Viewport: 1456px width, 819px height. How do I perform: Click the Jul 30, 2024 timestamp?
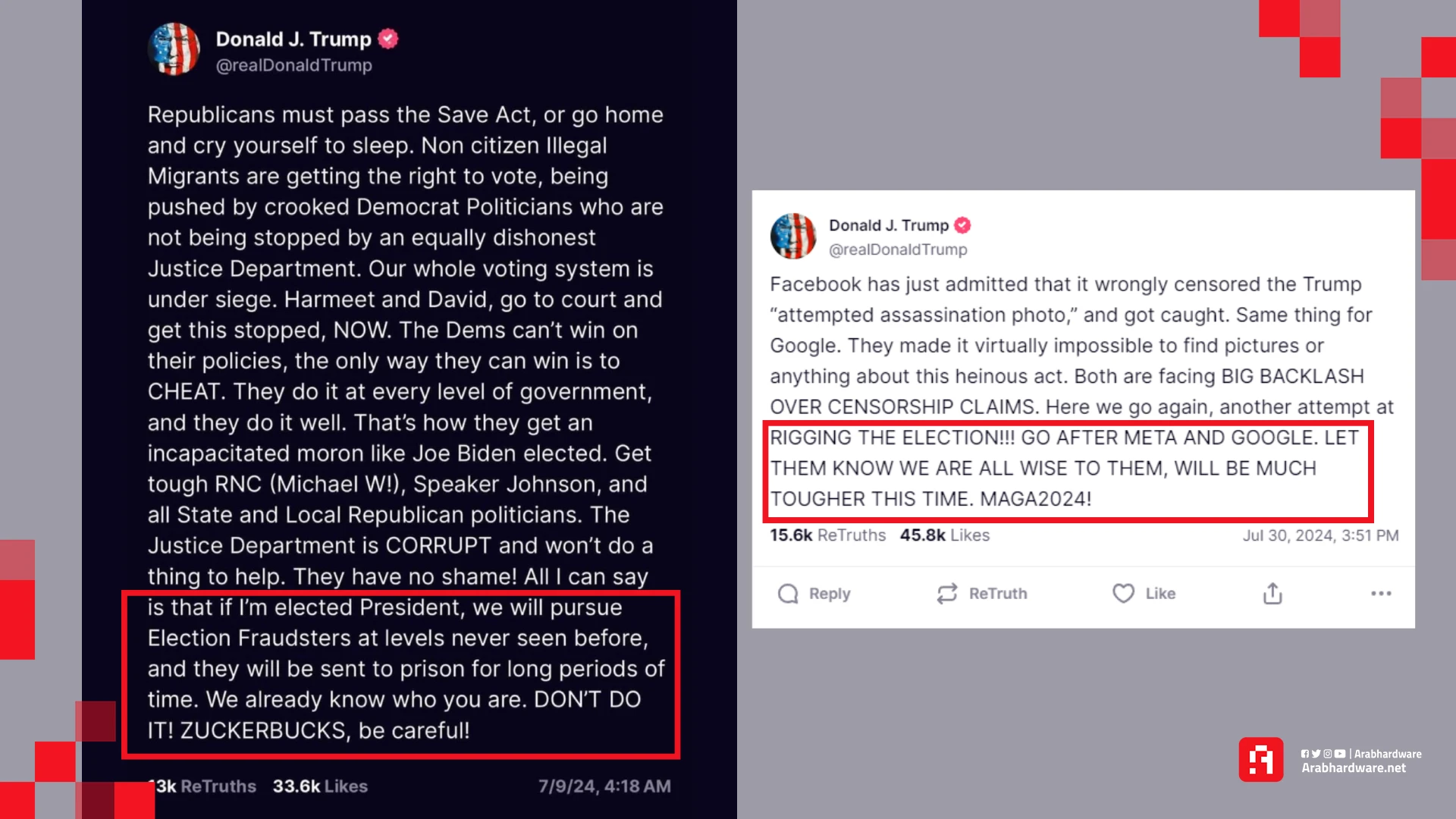1320,535
